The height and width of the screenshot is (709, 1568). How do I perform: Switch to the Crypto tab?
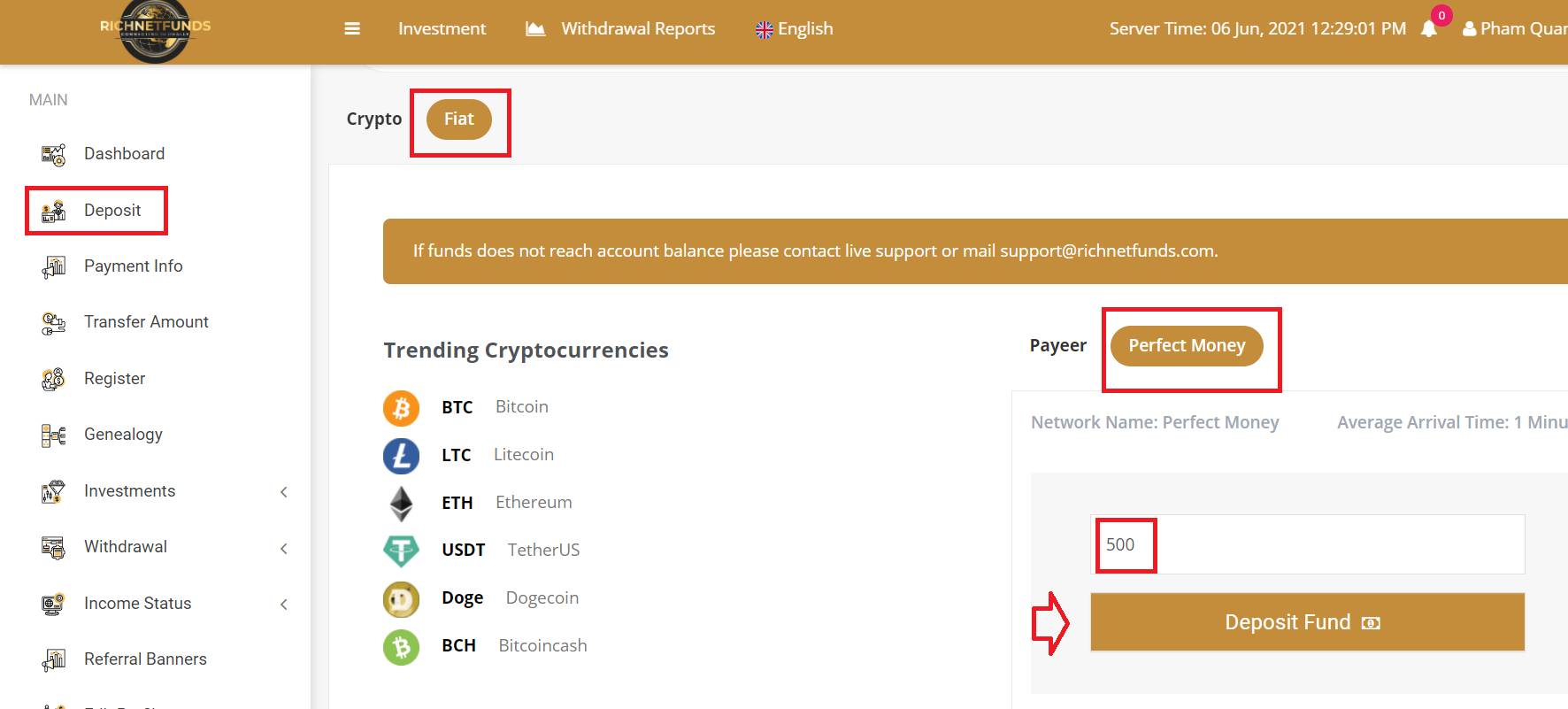click(x=373, y=119)
